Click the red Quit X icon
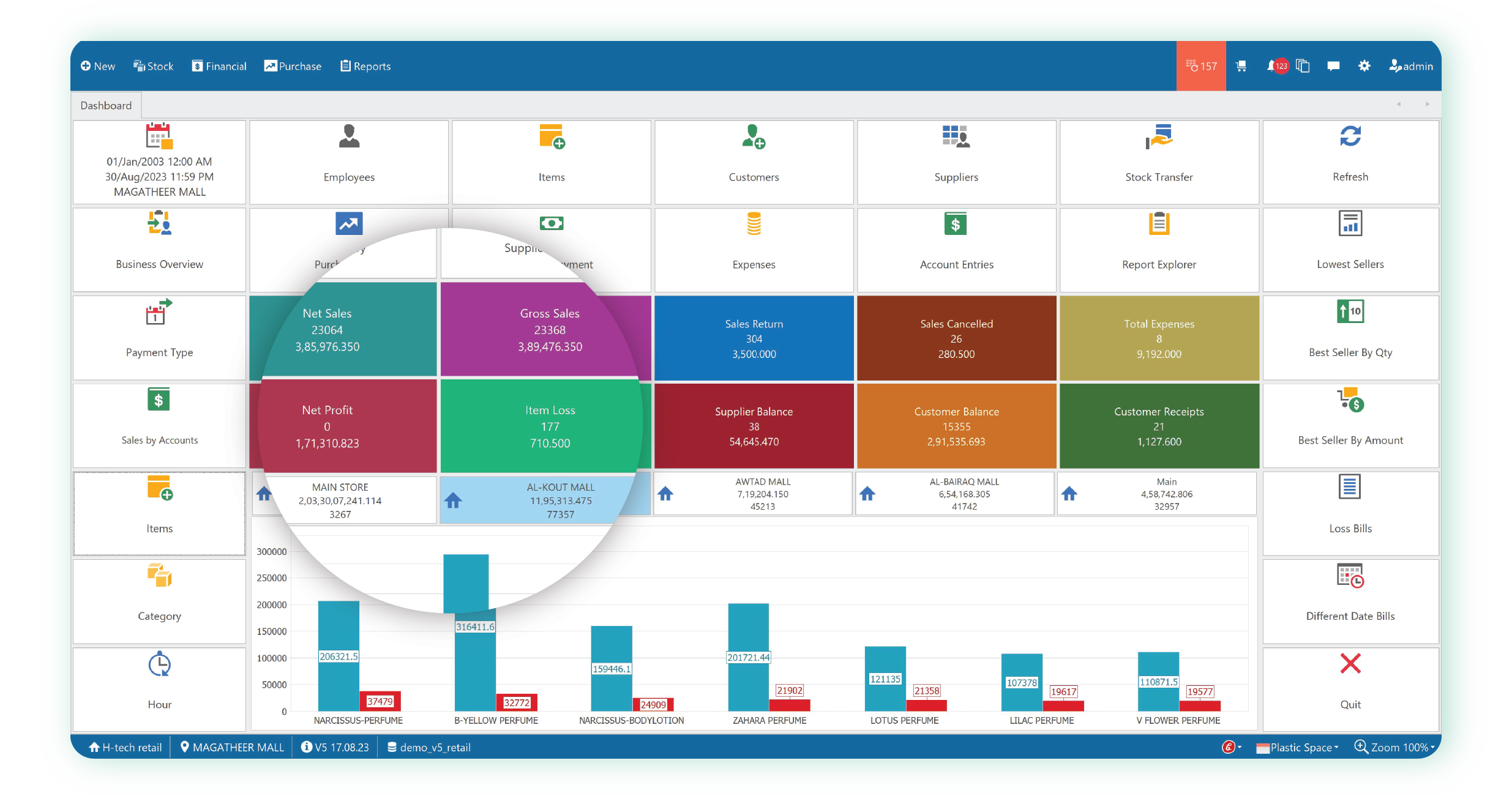This screenshot has width=1512, height=796. [x=1350, y=664]
